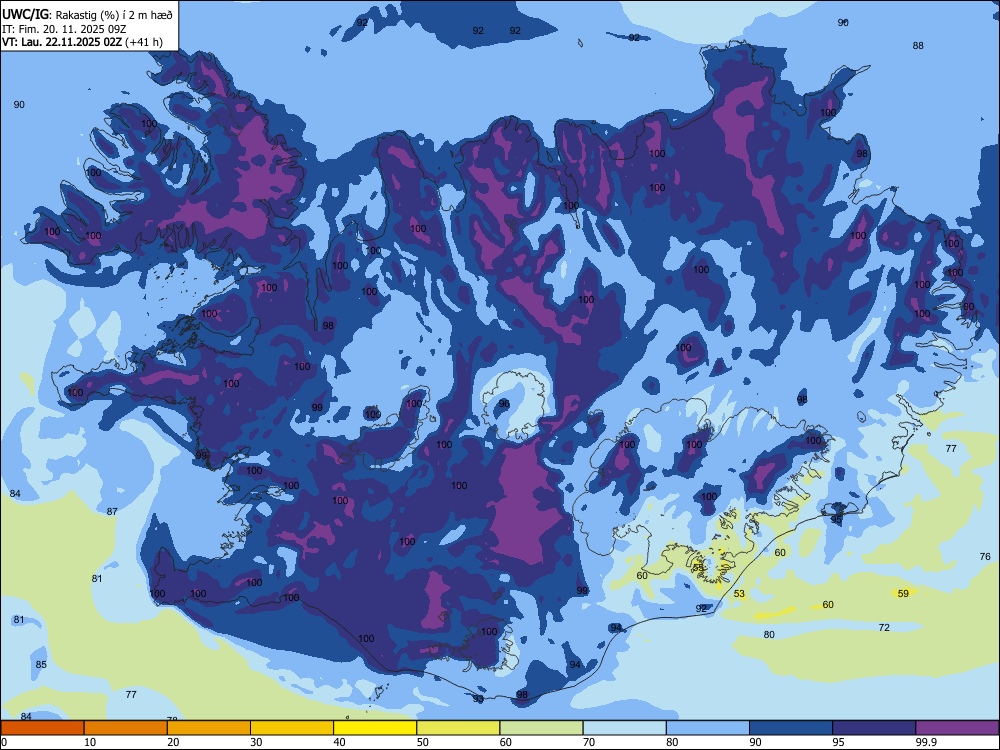This screenshot has height=750, width=1000.
Task: Click the map value '53' on the yellow area
Action: [739, 594]
